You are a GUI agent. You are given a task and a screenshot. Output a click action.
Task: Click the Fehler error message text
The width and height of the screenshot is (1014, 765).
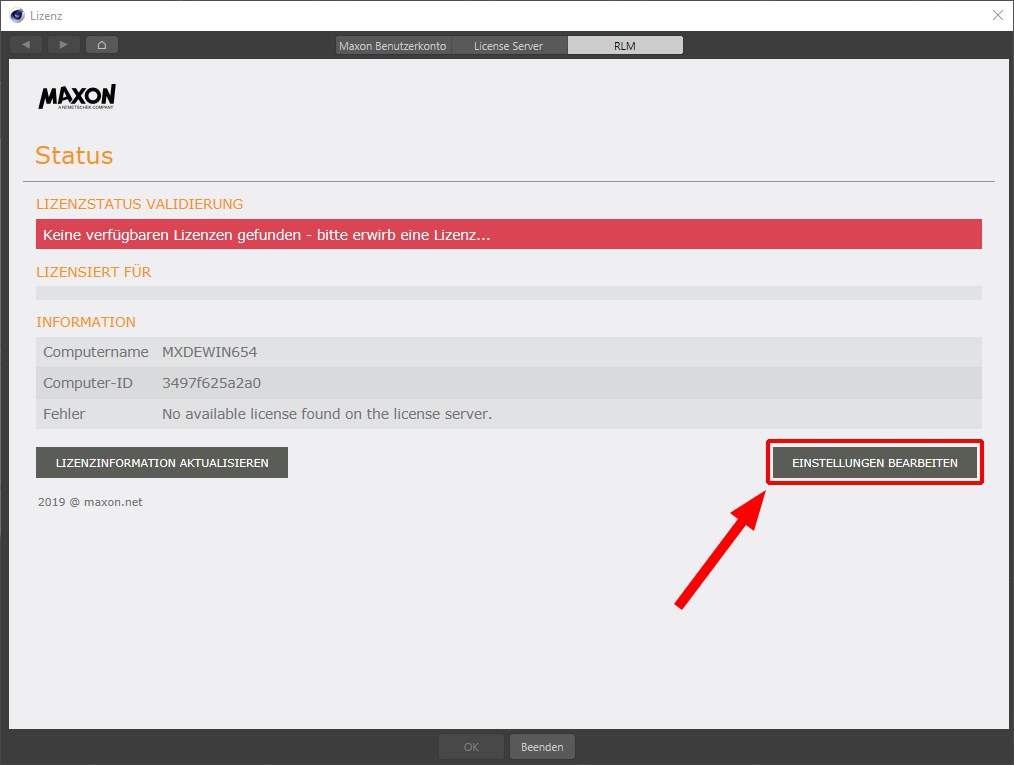[326, 414]
